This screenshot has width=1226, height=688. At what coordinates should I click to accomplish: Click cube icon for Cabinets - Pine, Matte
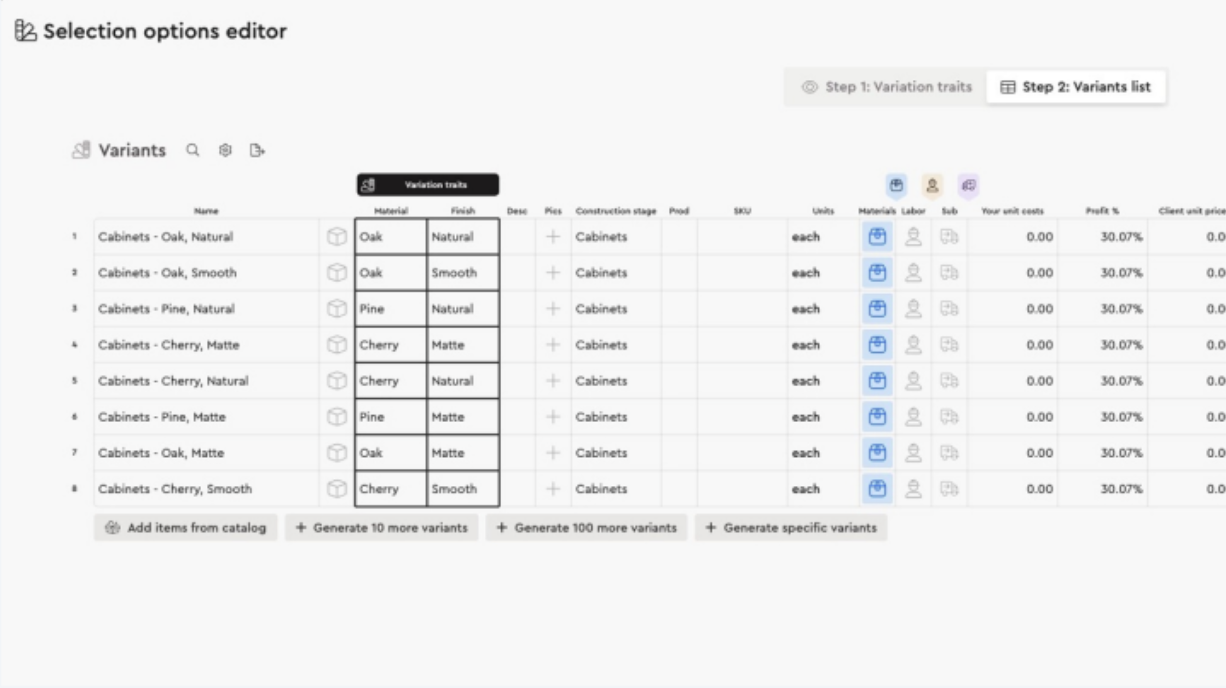337,417
